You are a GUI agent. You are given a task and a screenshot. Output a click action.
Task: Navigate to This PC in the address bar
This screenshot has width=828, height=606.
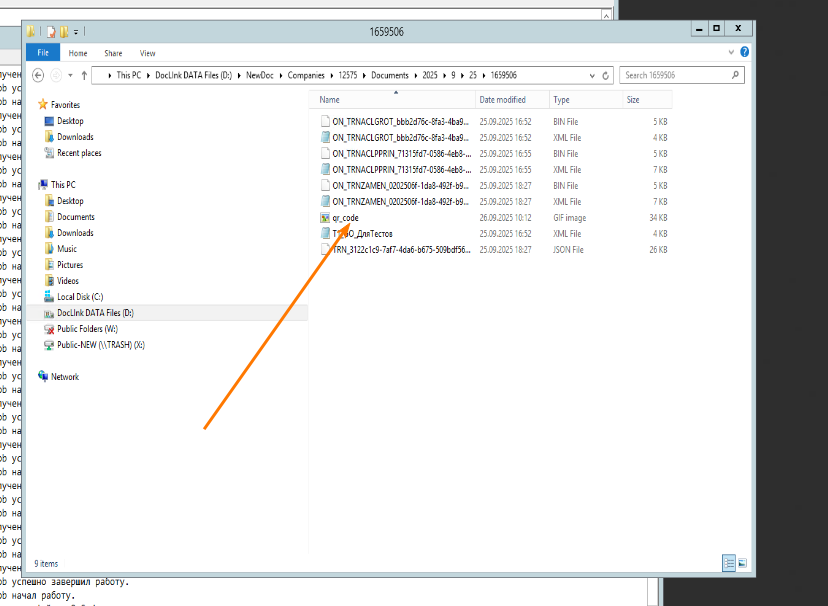tap(129, 75)
